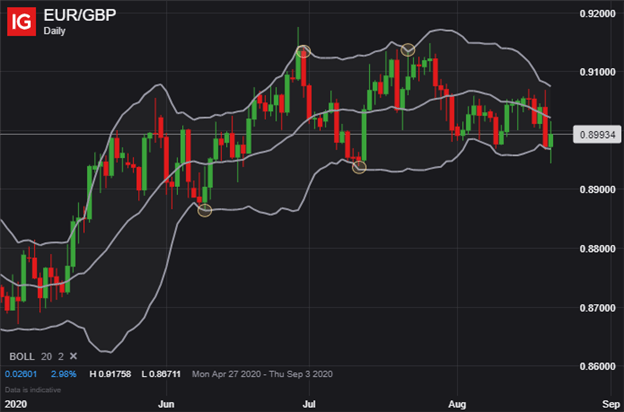Click the 0.91000 price axis label

click(597, 72)
